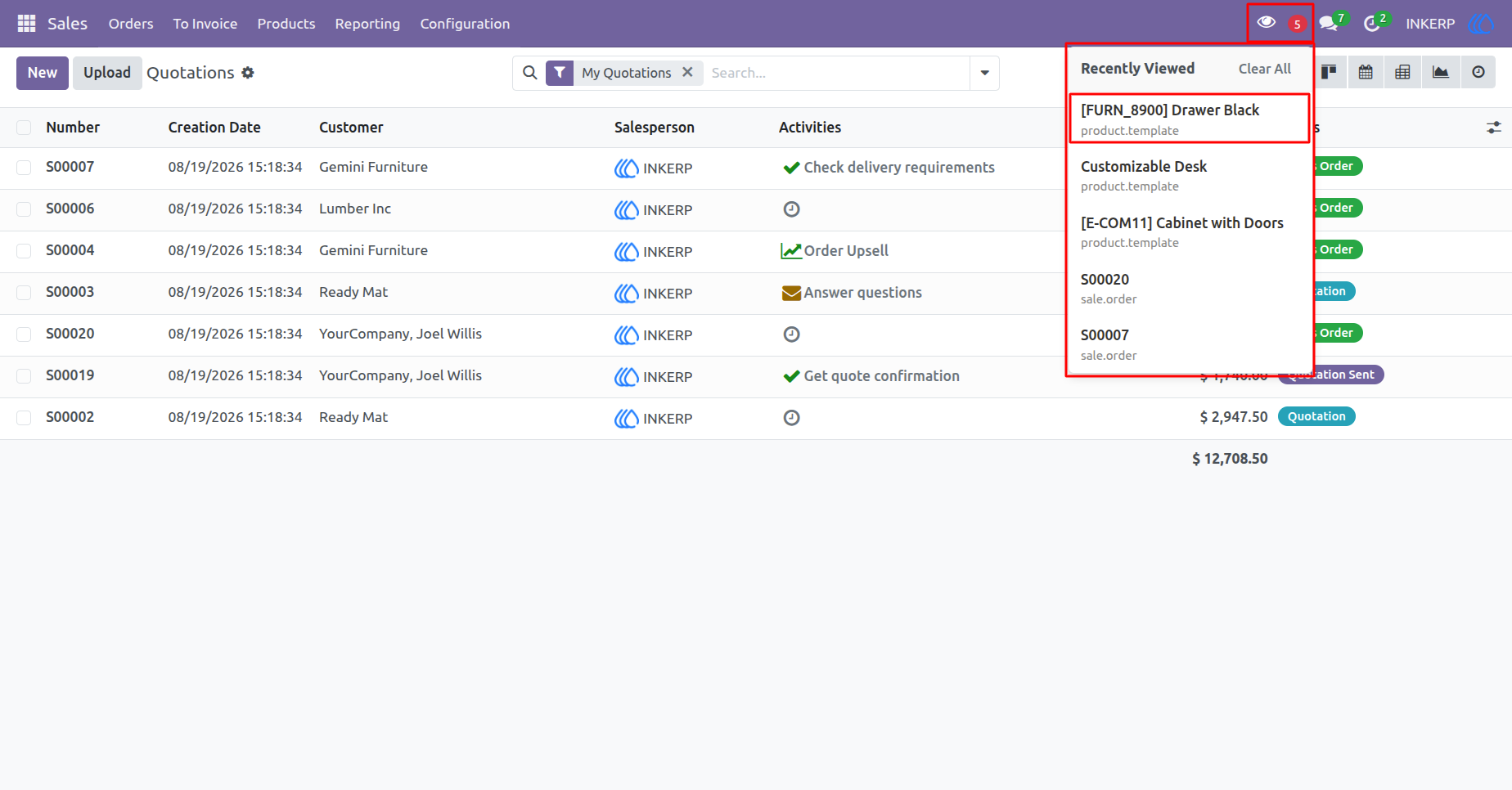This screenshot has height=790, width=1512.
Task: Open the apps grid menu icon
Action: pos(26,24)
